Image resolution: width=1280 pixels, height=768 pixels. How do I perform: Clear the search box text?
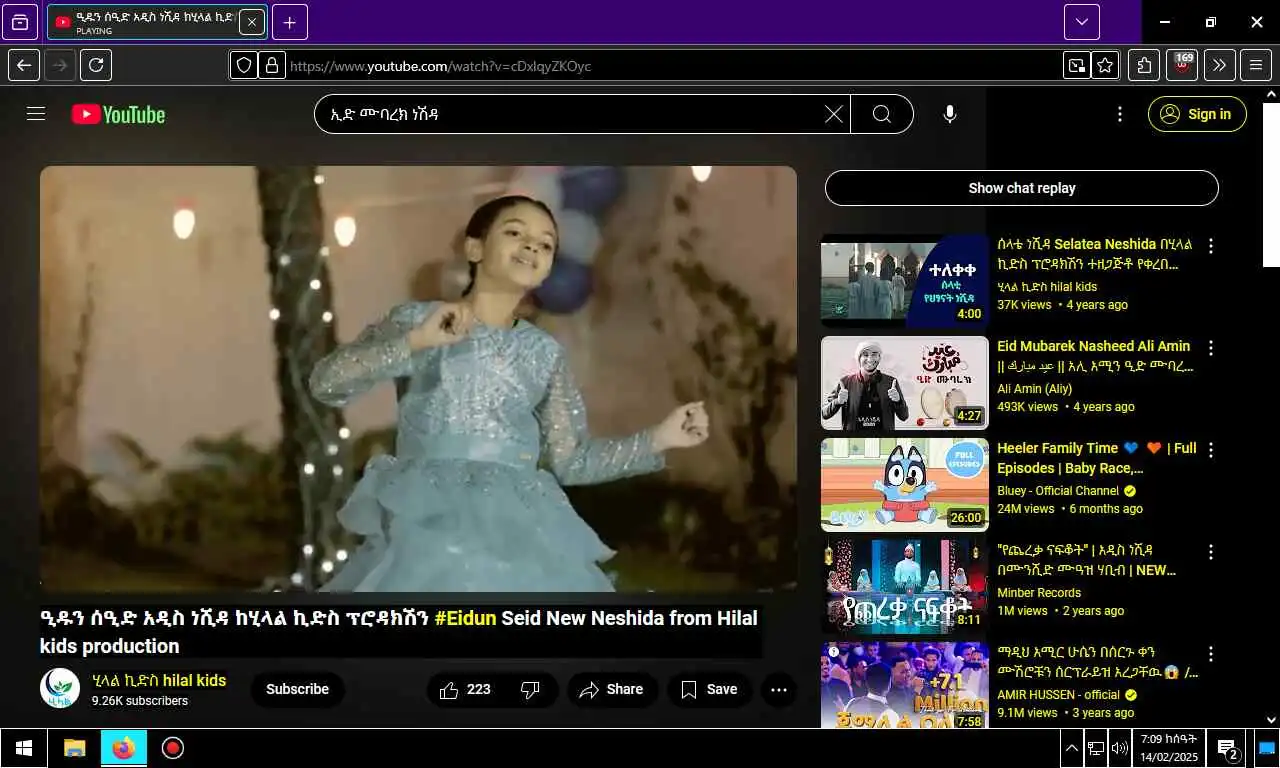coord(833,114)
